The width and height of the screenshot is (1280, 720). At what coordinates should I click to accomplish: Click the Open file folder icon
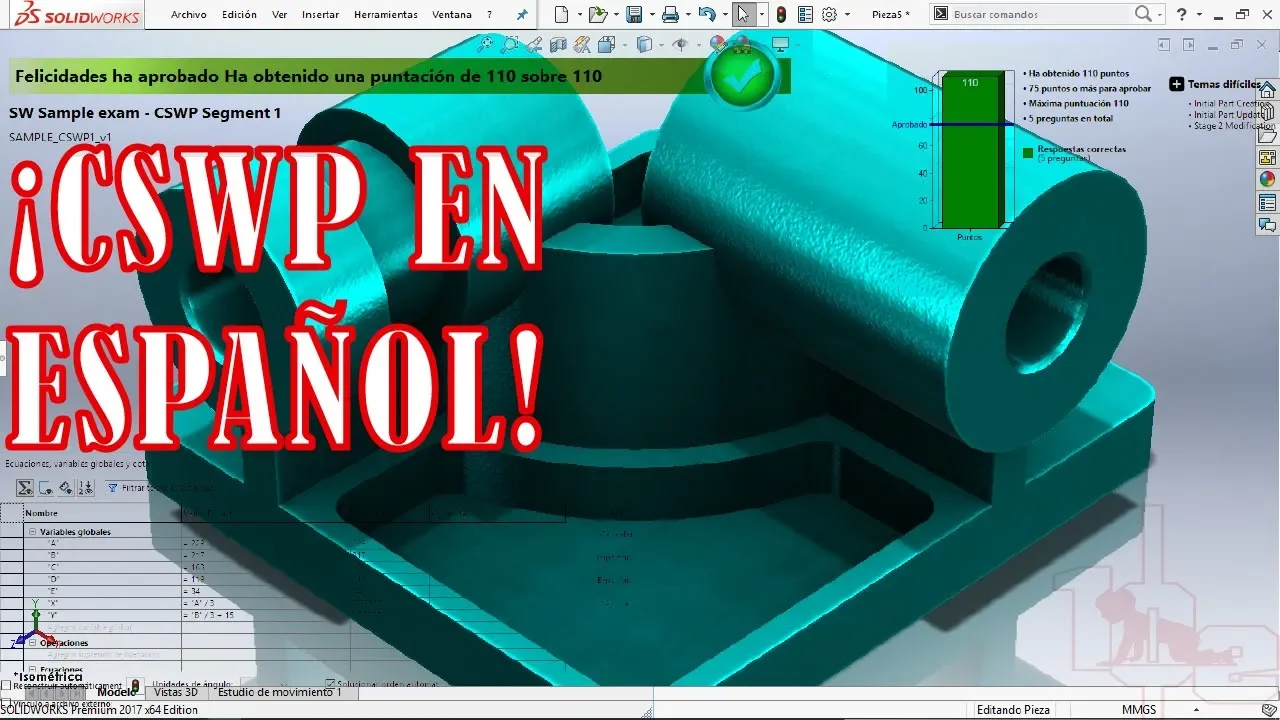pyautogui.click(x=597, y=14)
